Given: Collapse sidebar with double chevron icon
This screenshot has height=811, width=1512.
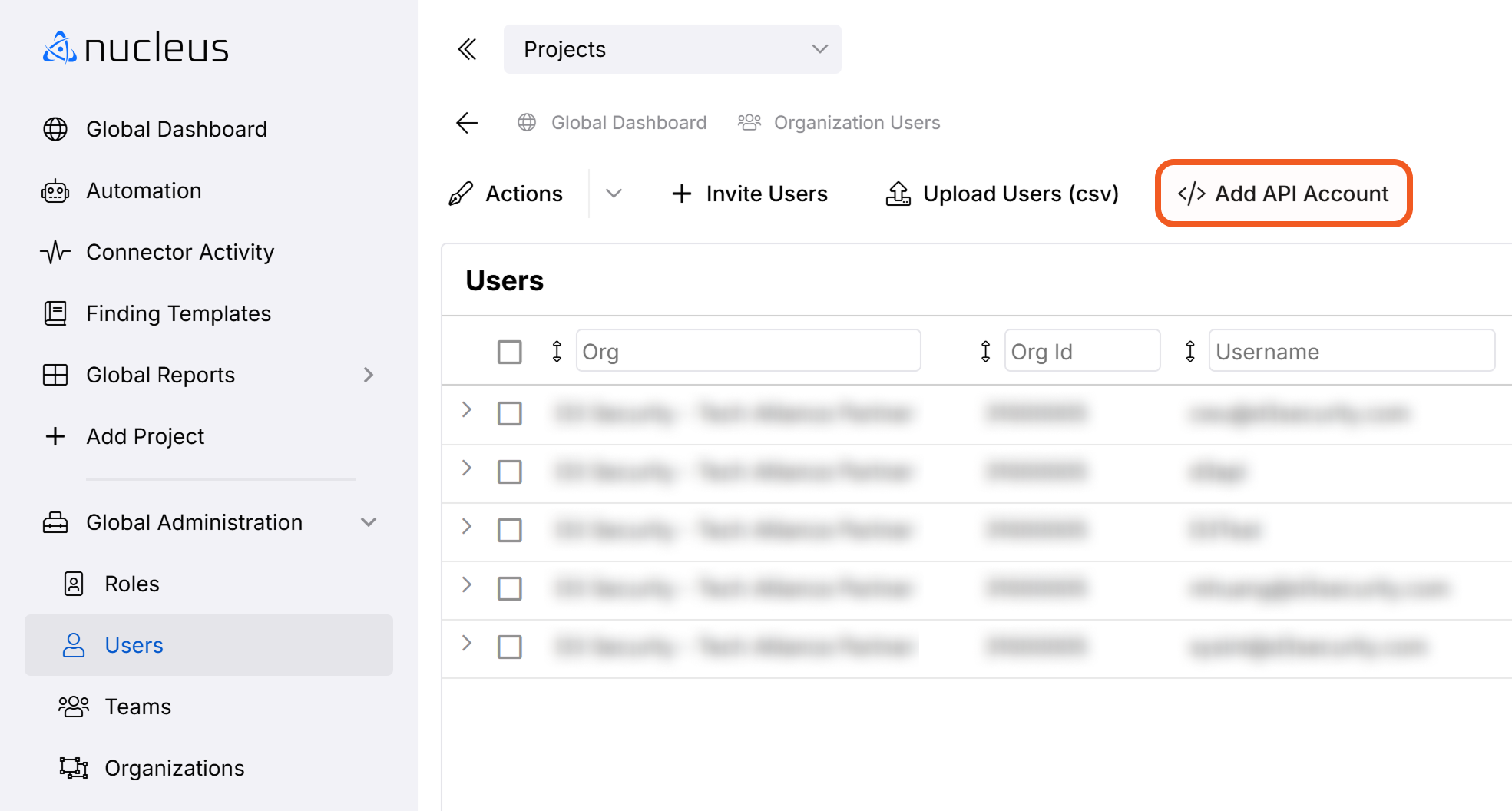Looking at the screenshot, I should (467, 49).
